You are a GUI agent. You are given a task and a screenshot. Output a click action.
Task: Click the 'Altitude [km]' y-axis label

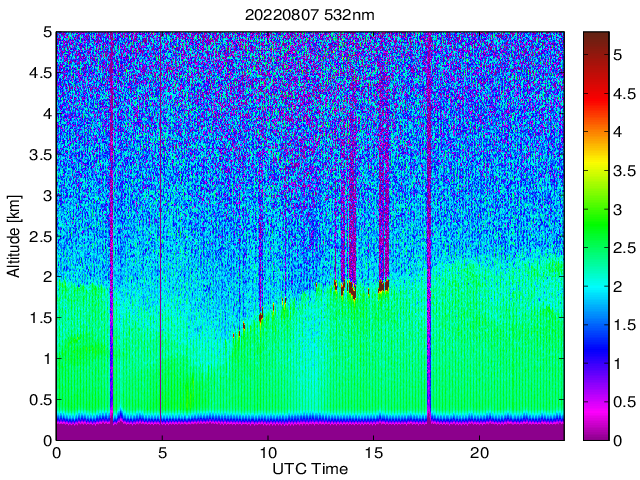pos(13,236)
